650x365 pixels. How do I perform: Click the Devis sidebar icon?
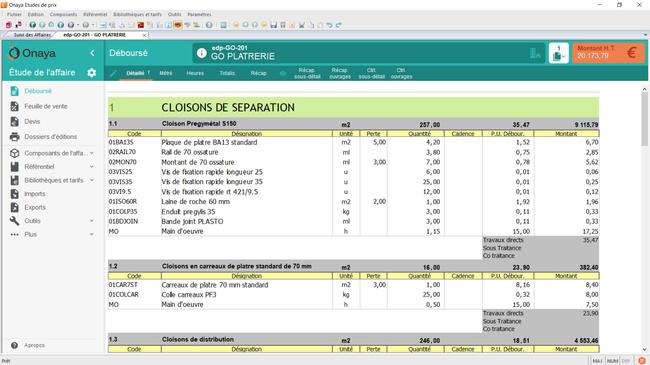click(x=15, y=122)
